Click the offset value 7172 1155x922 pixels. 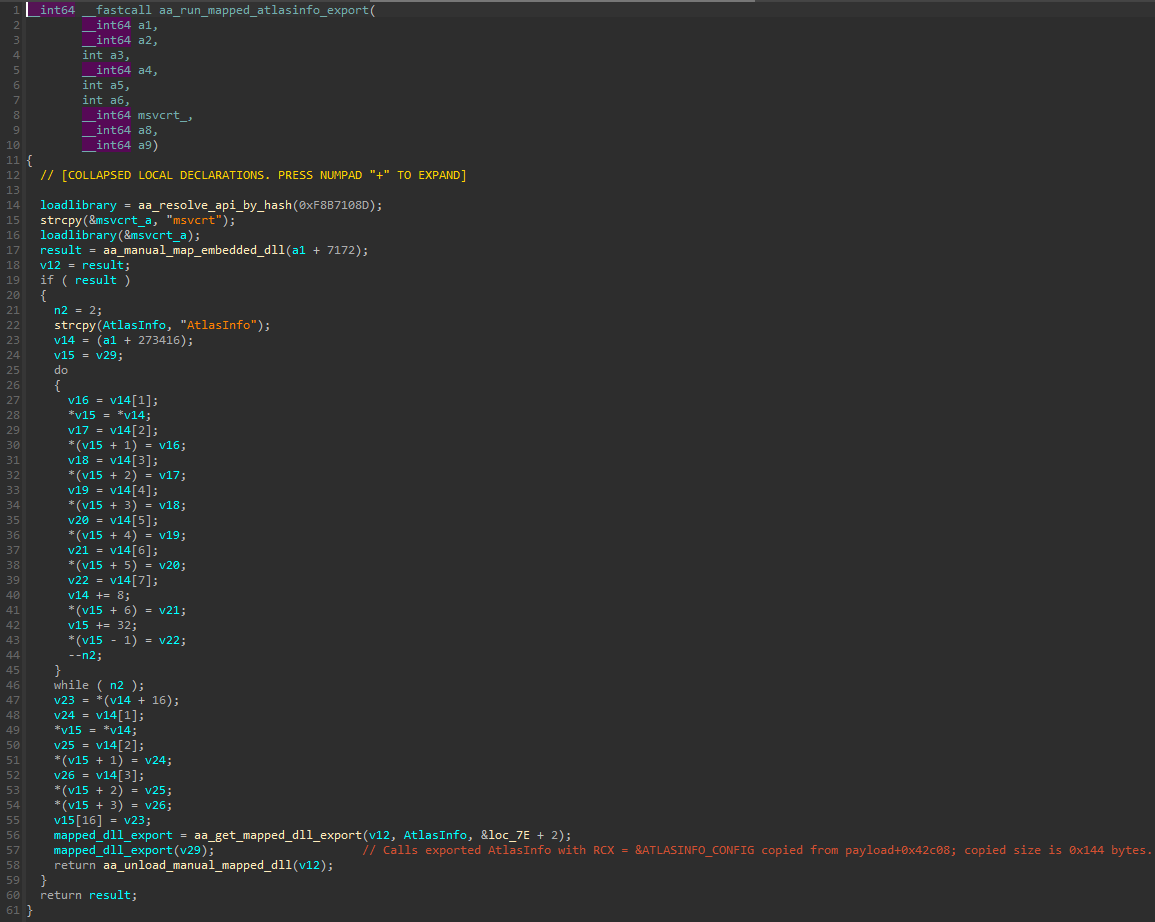coord(340,250)
